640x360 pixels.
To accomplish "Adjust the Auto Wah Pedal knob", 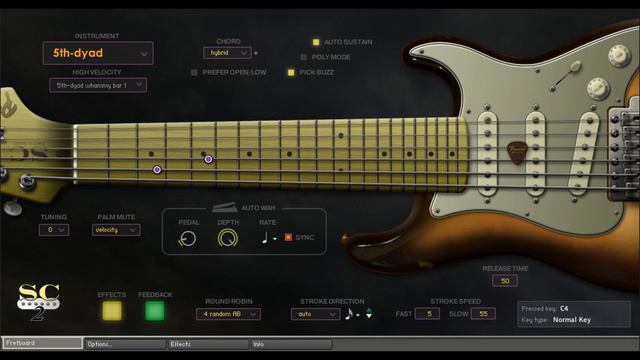I will (188, 238).
